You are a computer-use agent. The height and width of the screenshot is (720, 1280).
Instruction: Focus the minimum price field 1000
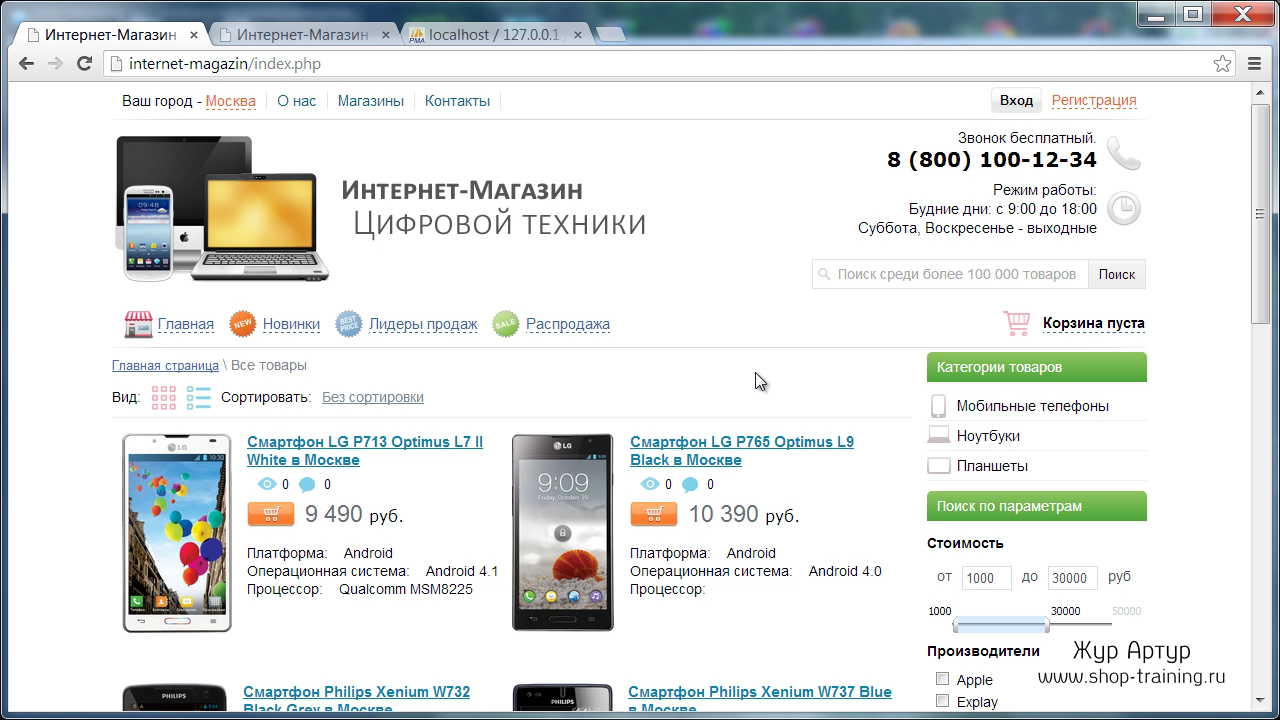(x=987, y=578)
